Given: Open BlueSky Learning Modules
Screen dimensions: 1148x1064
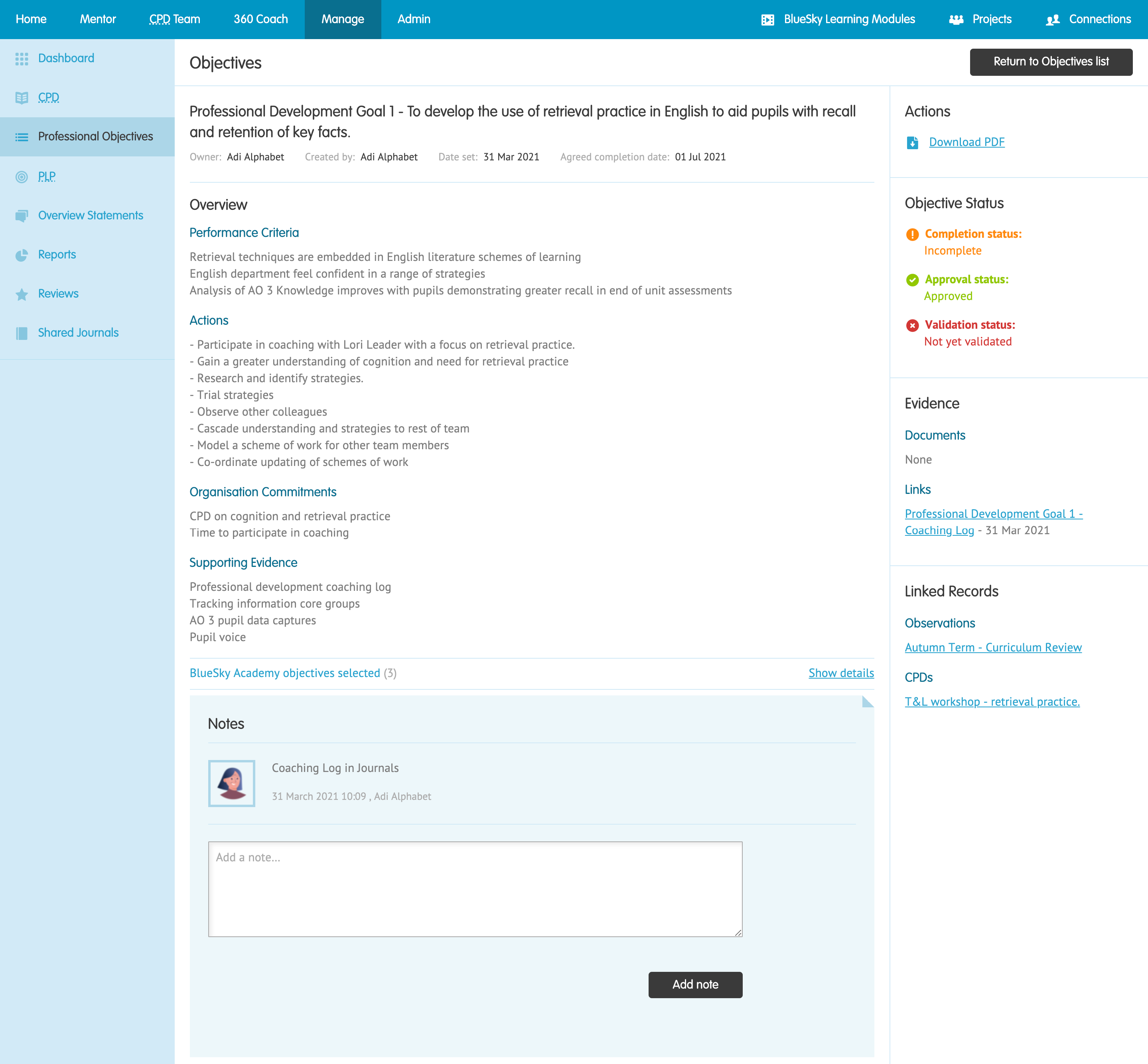Looking at the screenshot, I should [849, 19].
